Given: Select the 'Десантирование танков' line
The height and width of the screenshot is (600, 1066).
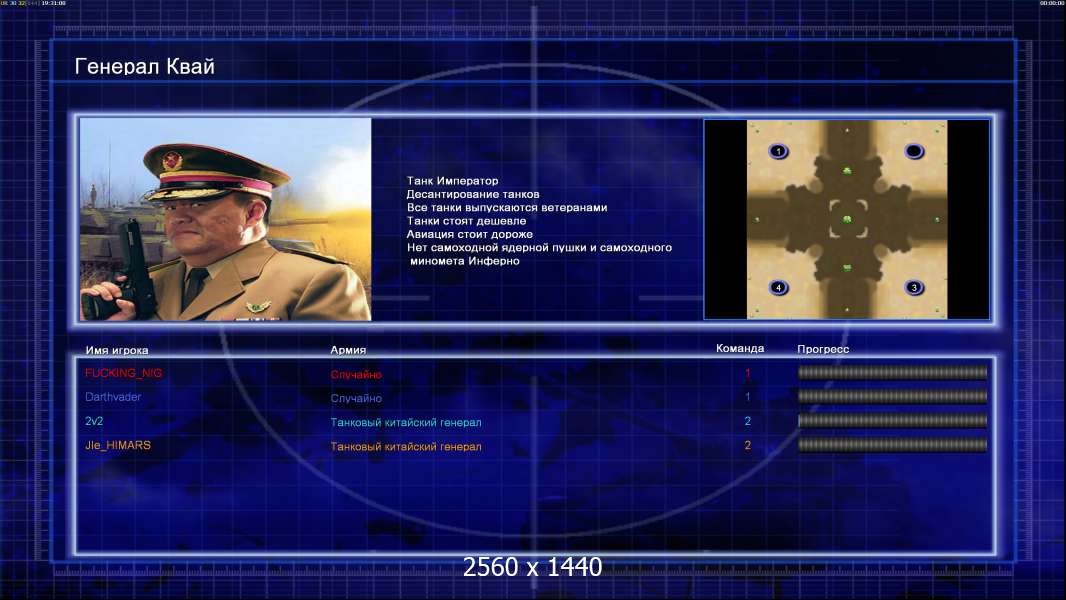Looking at the screenshot, I should pos(472,194).
